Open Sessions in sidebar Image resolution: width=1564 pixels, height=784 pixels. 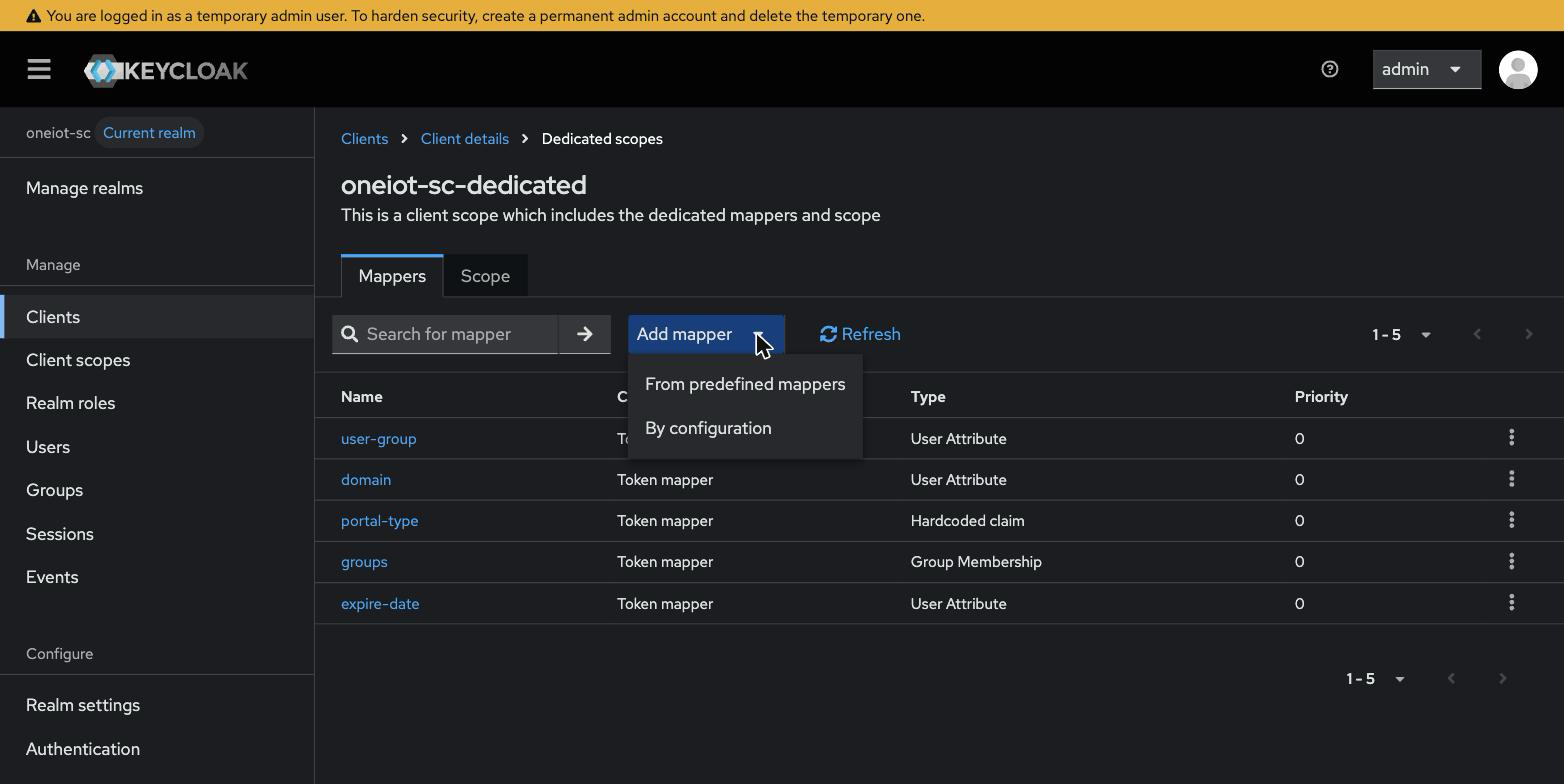(157, 534)
